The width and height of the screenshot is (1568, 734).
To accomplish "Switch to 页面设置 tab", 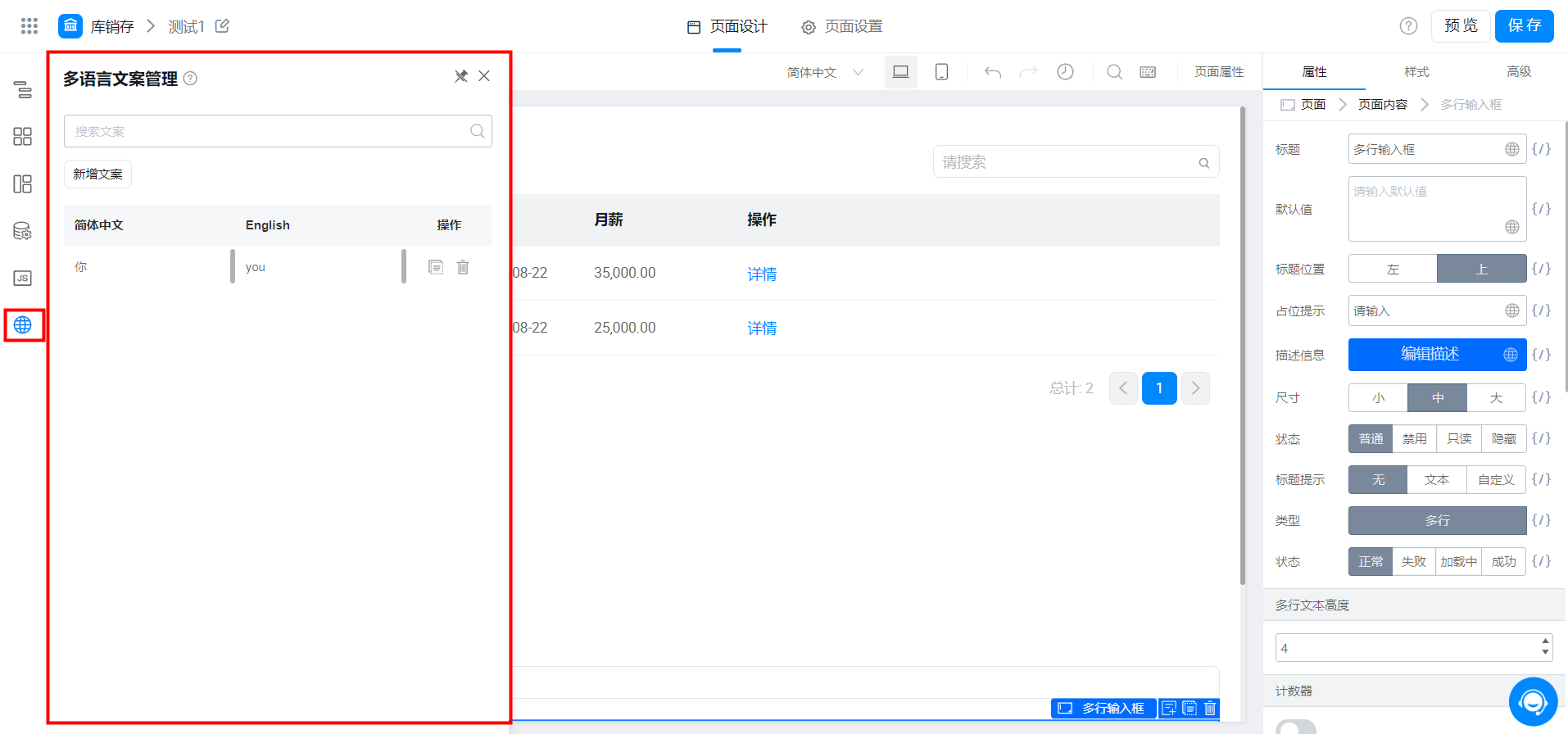I will (842, 26).
